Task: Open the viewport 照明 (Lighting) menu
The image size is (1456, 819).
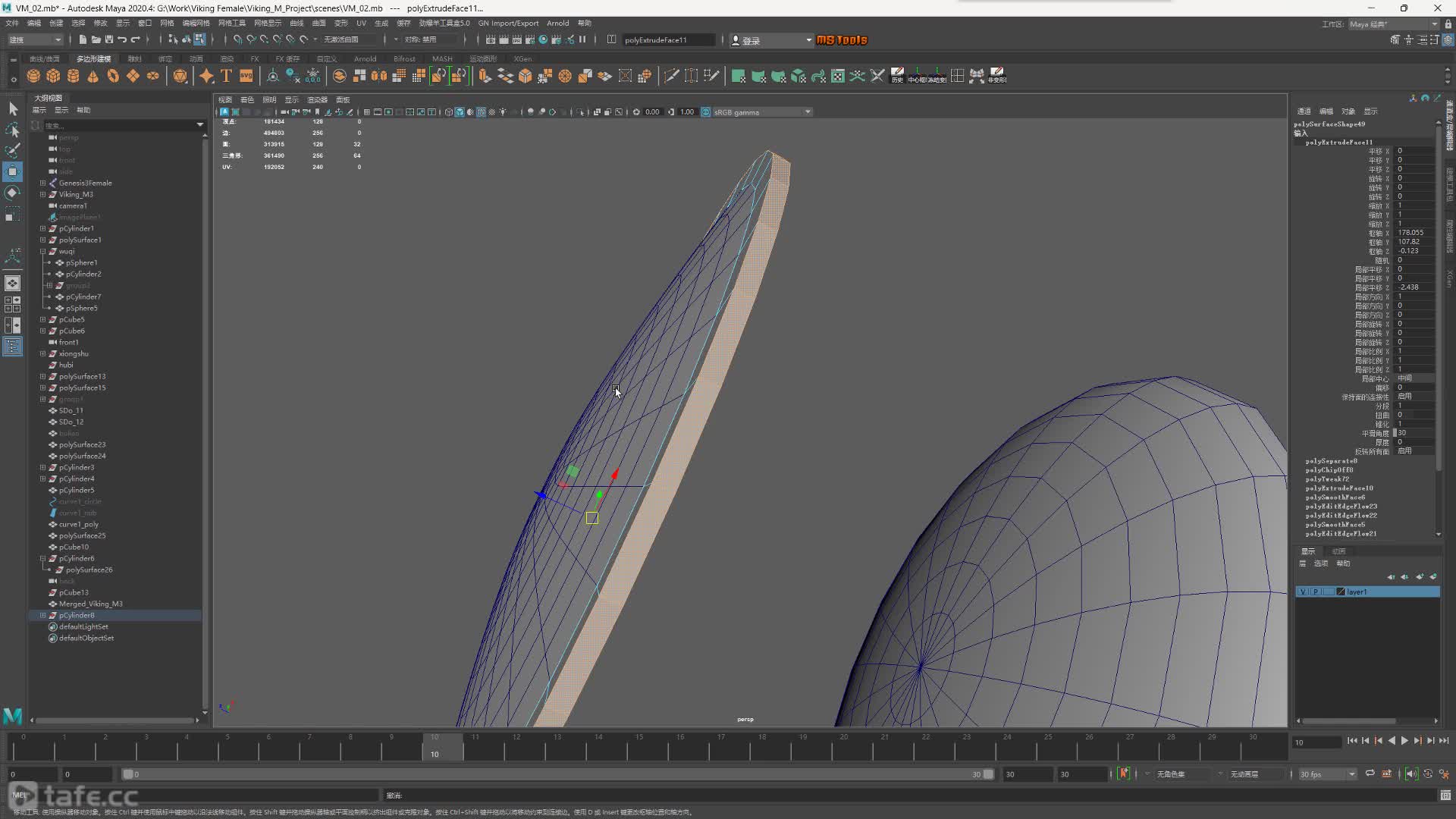Action: point(269,100)
